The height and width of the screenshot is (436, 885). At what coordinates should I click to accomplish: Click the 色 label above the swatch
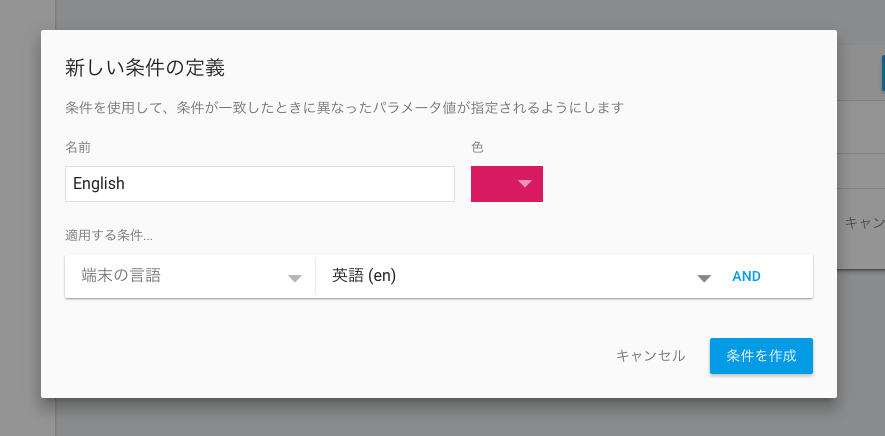point(477,147)
